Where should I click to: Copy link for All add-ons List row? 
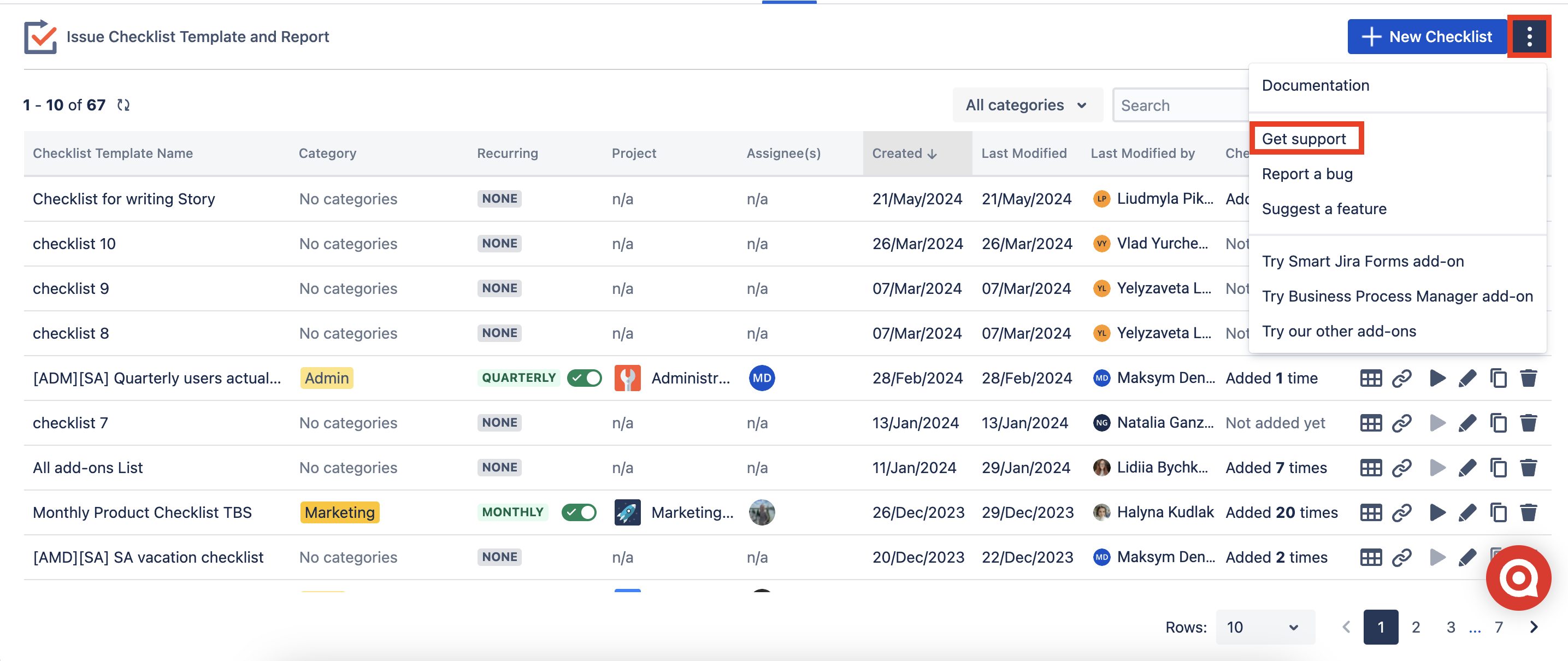point(1401,468)
